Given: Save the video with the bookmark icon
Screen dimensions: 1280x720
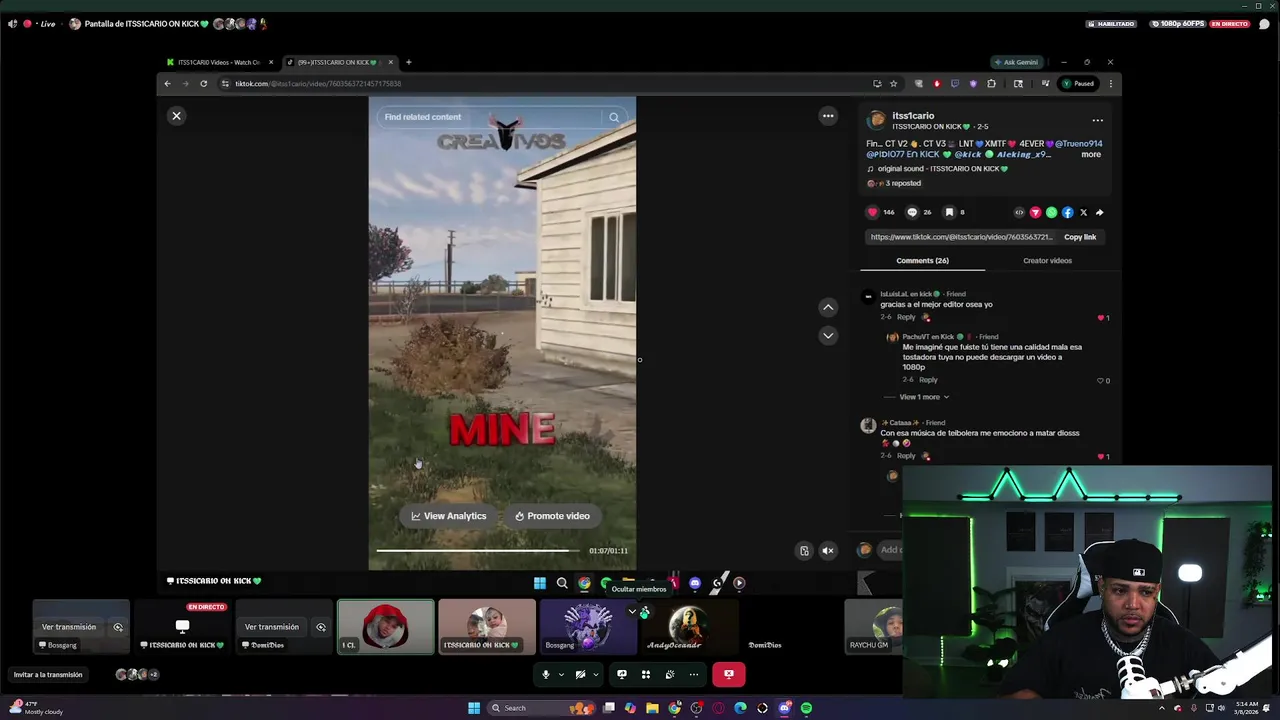Looking at the screenshot, I should click(950, 212).
